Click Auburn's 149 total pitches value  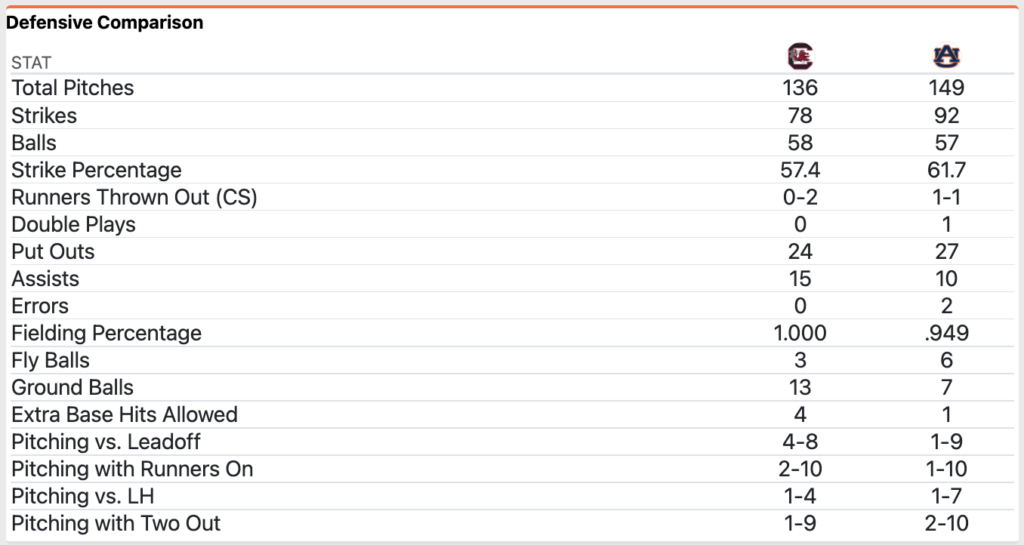coord(946,88)
